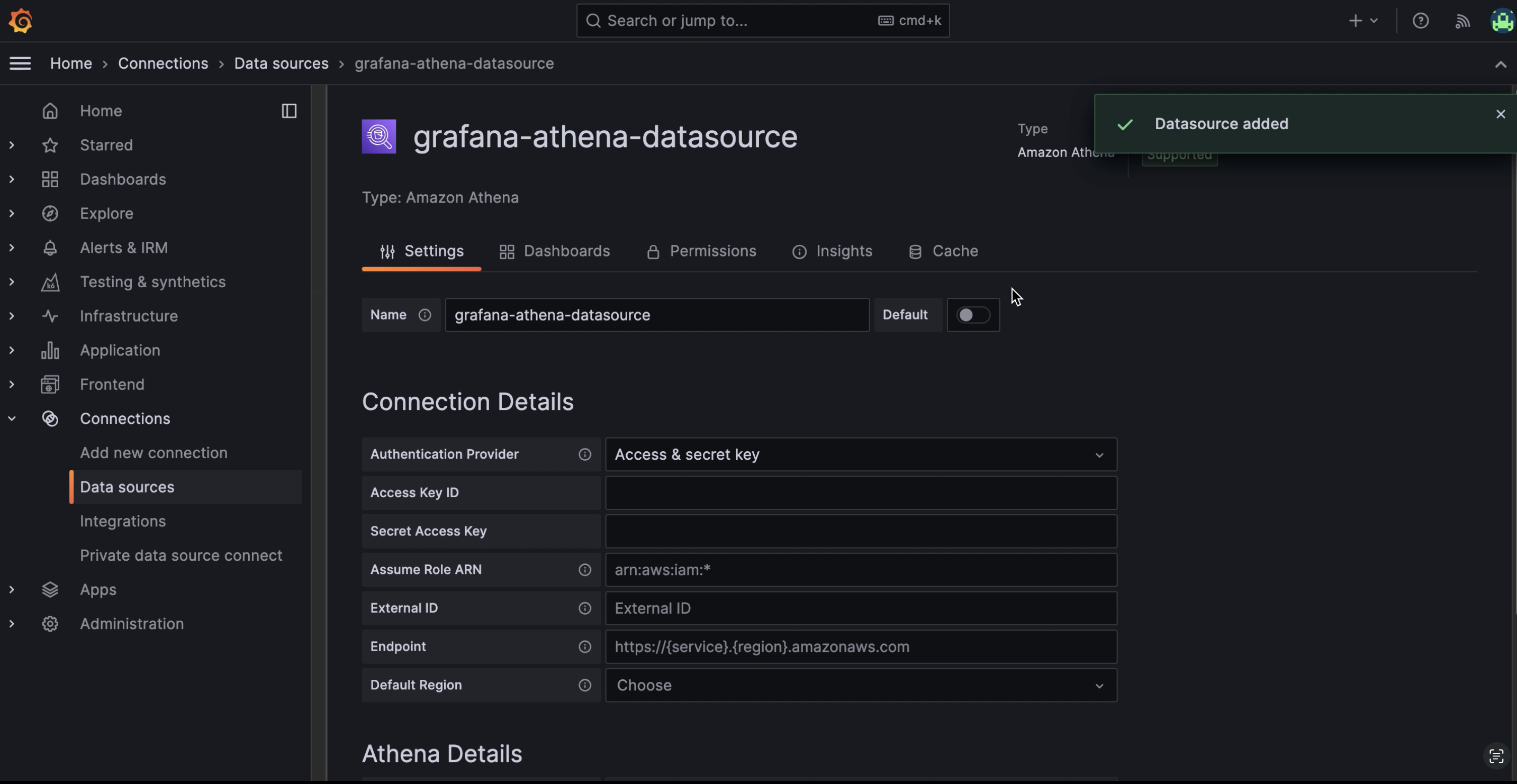Click the Authentication Provider info icon
Image resolution: width=1517 pixels, height=784 pixels.
(585, 454)
